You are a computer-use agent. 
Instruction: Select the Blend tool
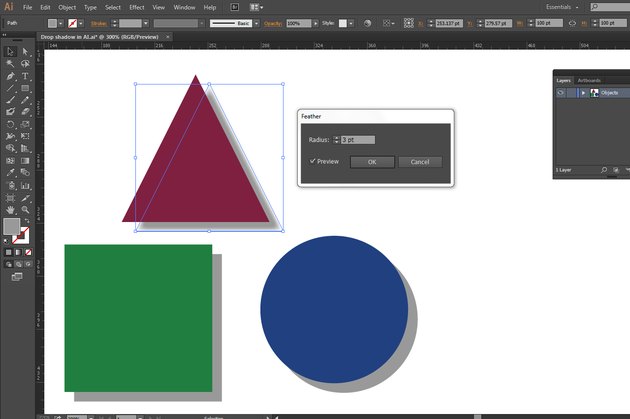(25, 173)
